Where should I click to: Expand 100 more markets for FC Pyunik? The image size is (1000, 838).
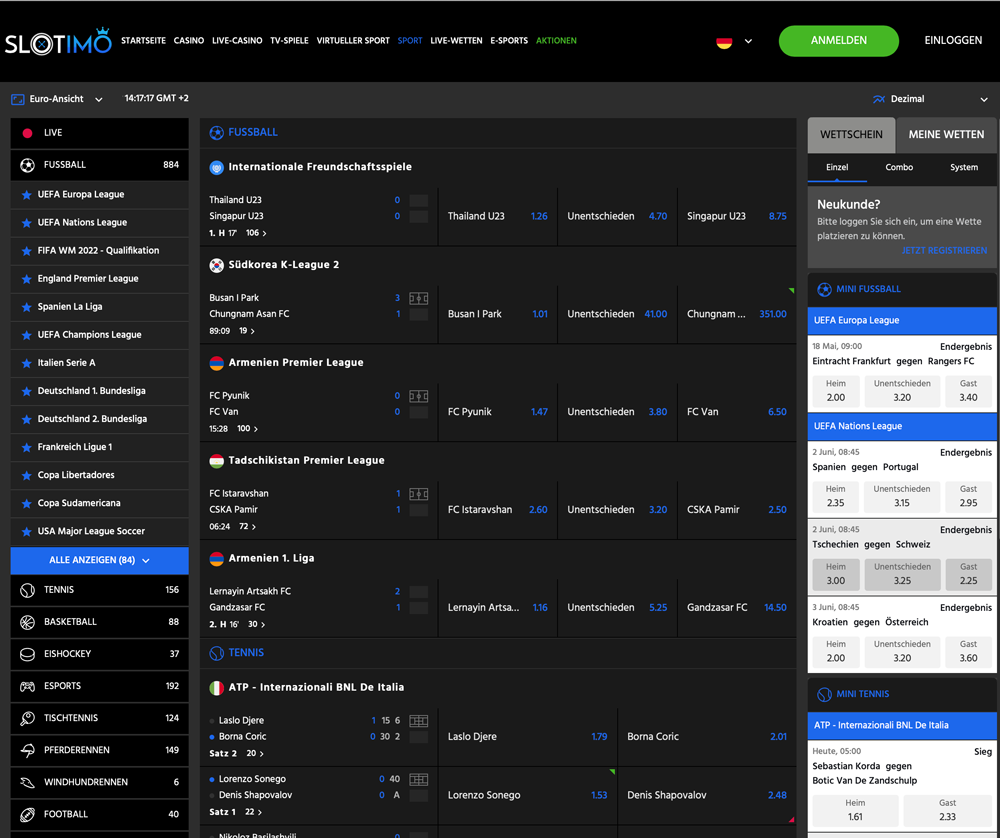(247, 429)
